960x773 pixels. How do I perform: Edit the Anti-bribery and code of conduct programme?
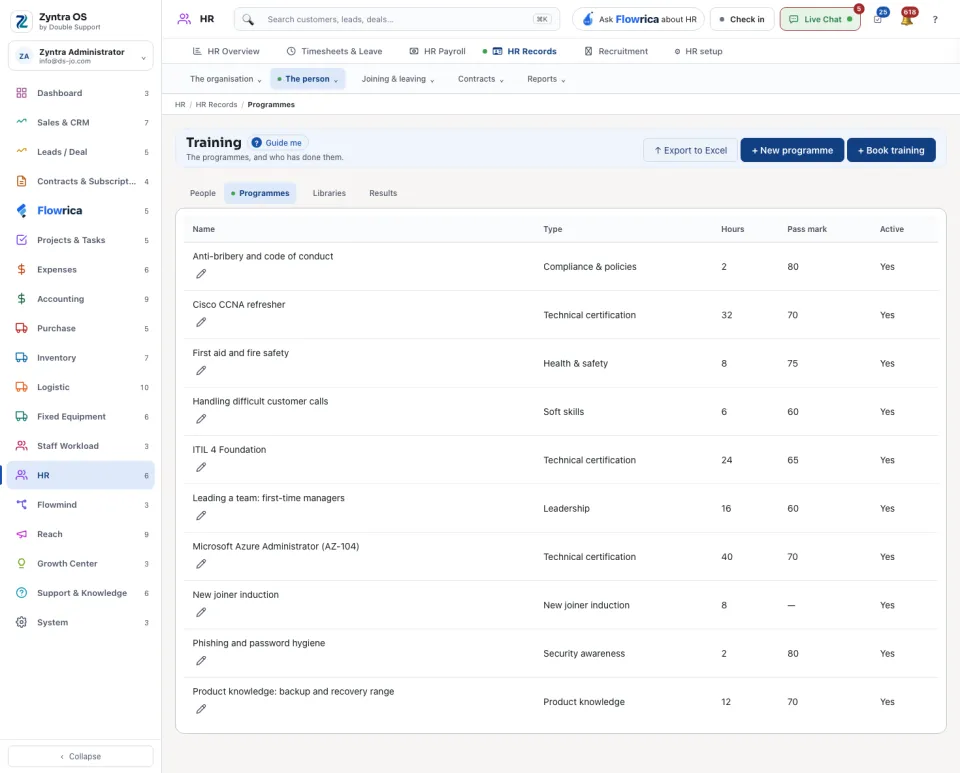(x=201, y=274)
